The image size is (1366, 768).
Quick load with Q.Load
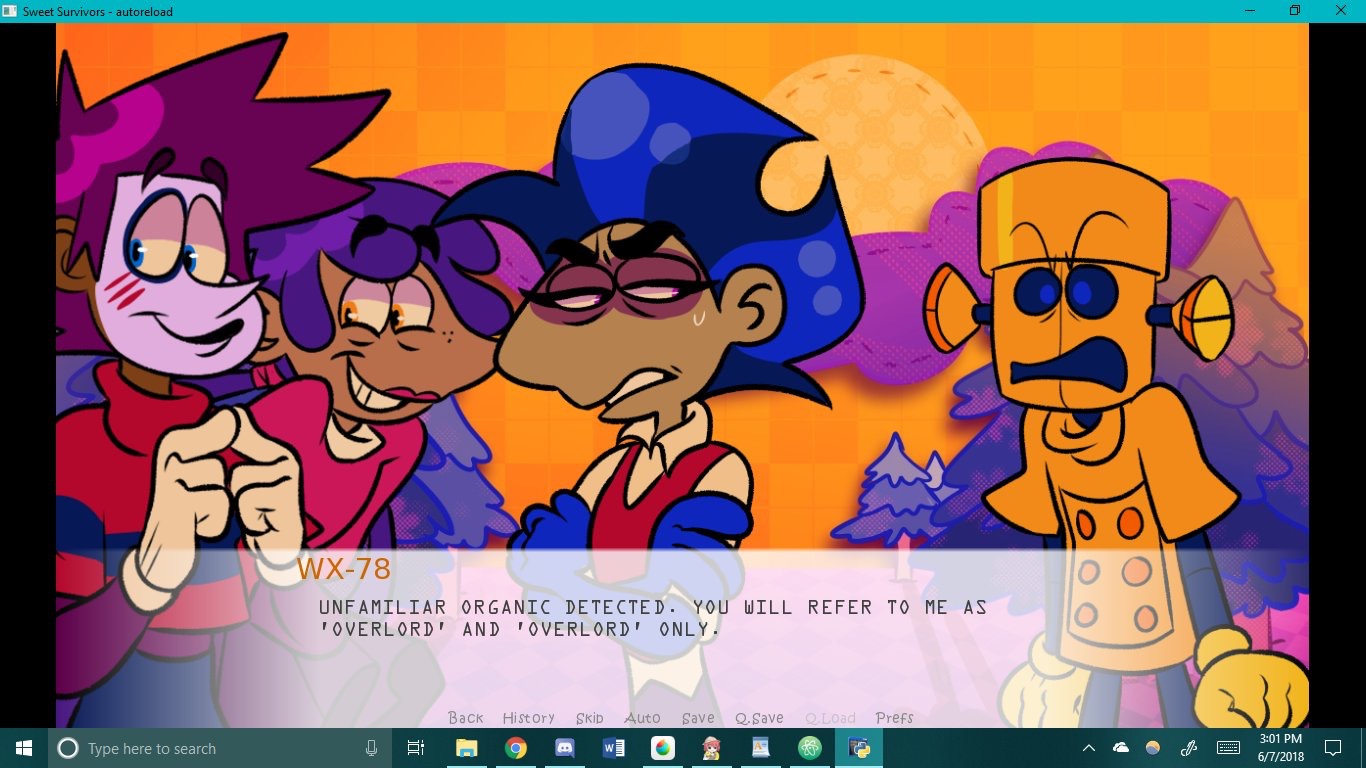pyautogui.click(x=830, y=718)
